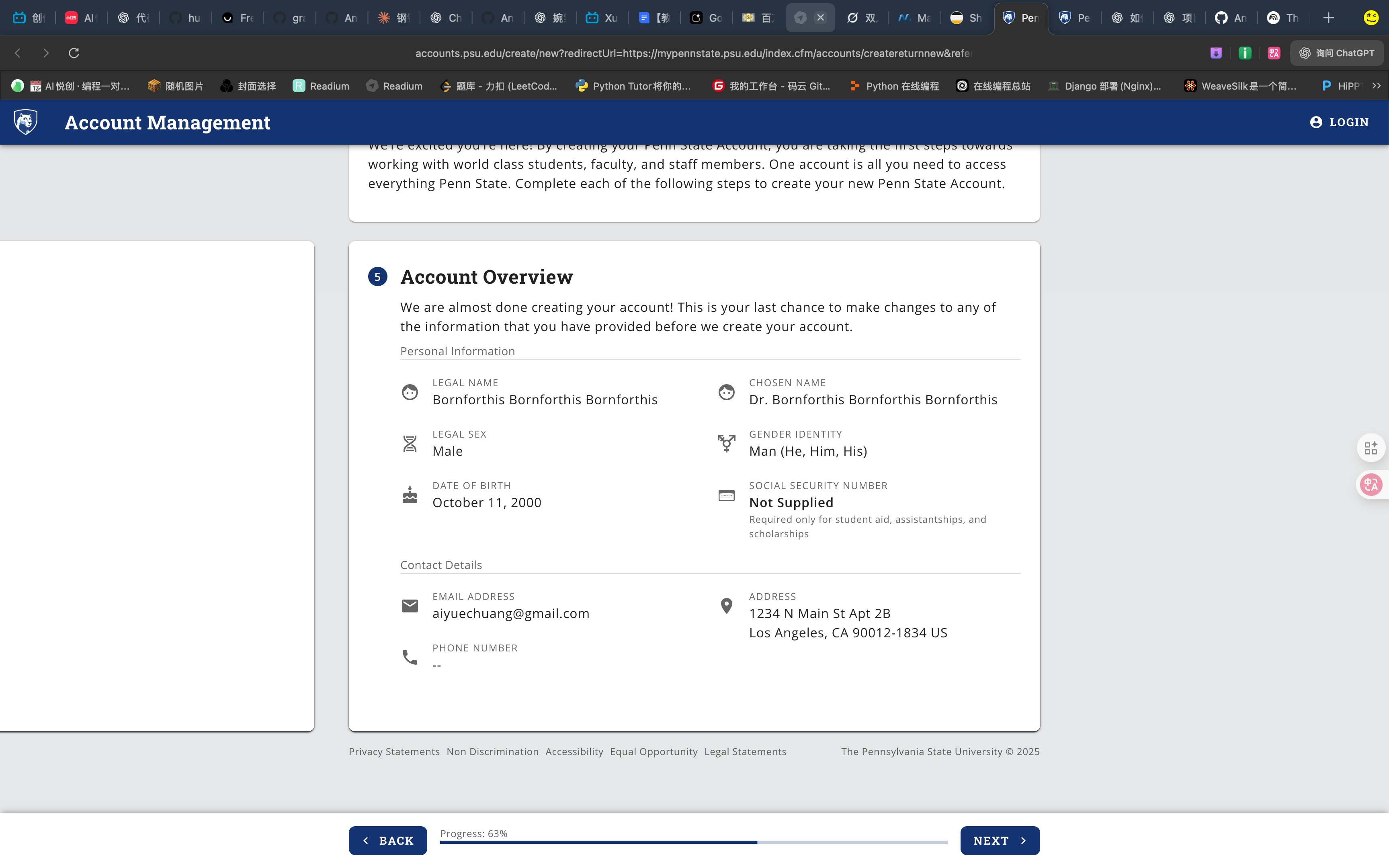Switch to the Go tab
Viewport: 1389px width, 868px height.
(707, 18)
